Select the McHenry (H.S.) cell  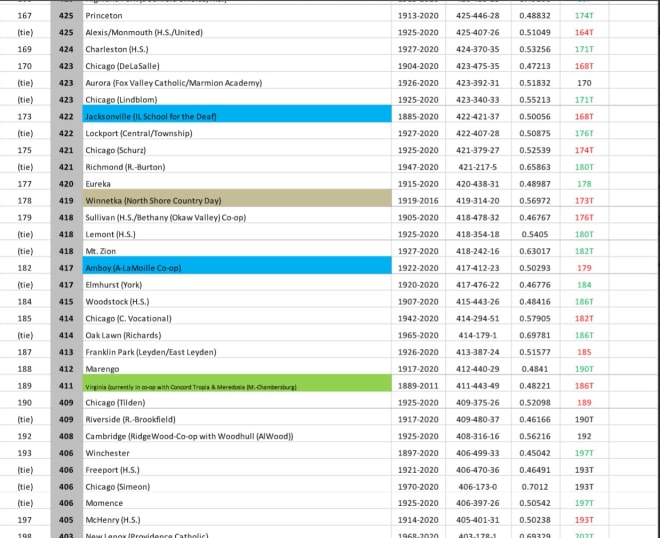(237, 520)
